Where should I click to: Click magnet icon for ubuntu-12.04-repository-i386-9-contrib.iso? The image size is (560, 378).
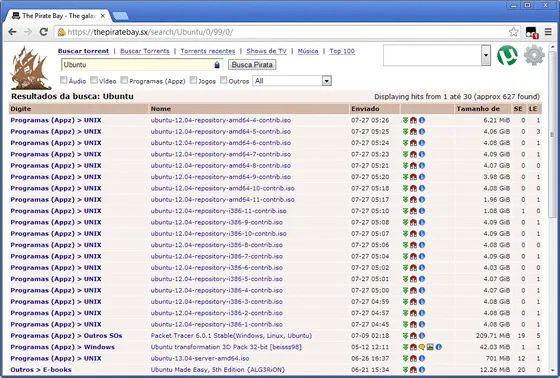413,222
